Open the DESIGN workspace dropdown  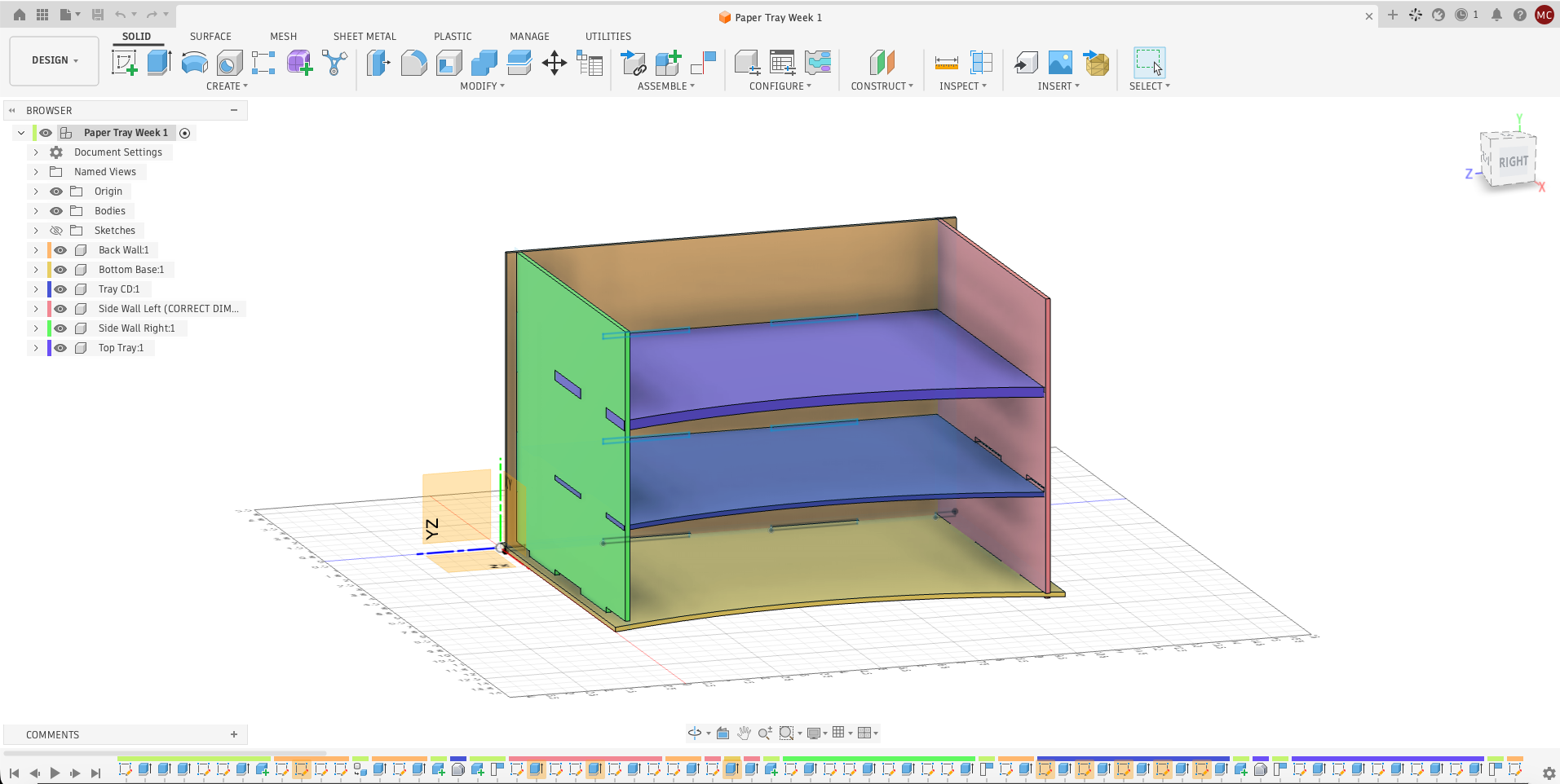click(55, 60)
